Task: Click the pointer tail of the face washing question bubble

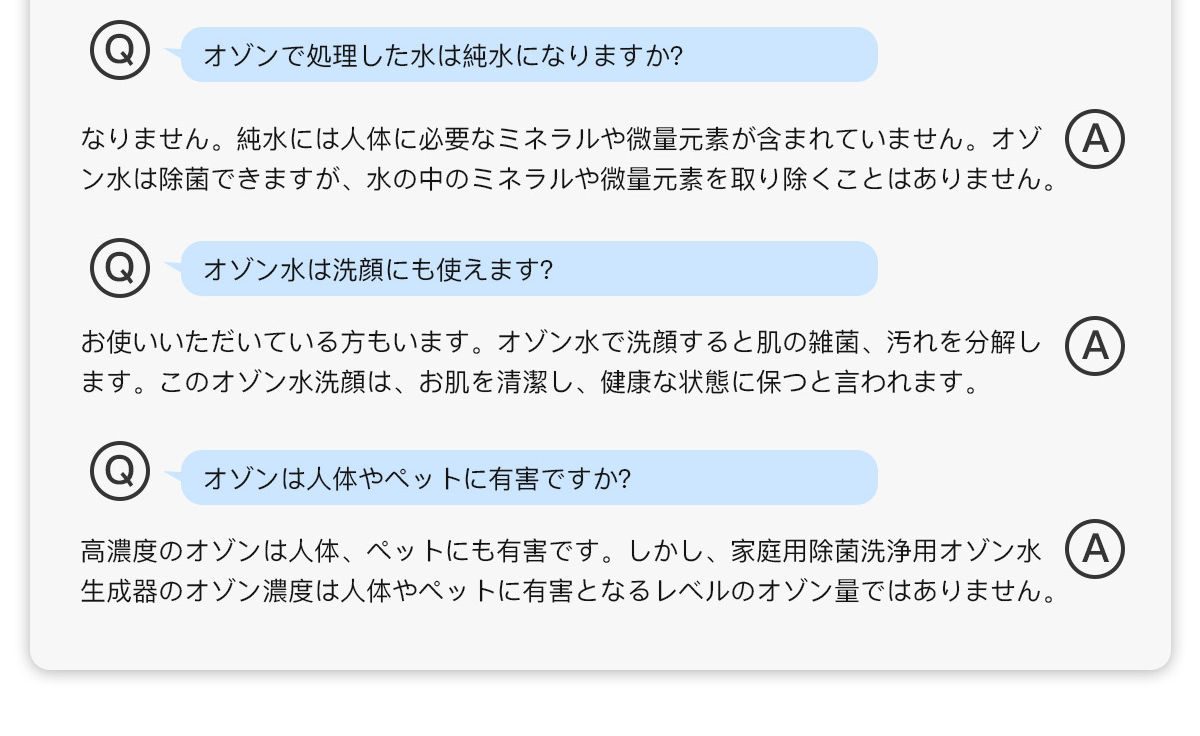Action: pos(174,266)
